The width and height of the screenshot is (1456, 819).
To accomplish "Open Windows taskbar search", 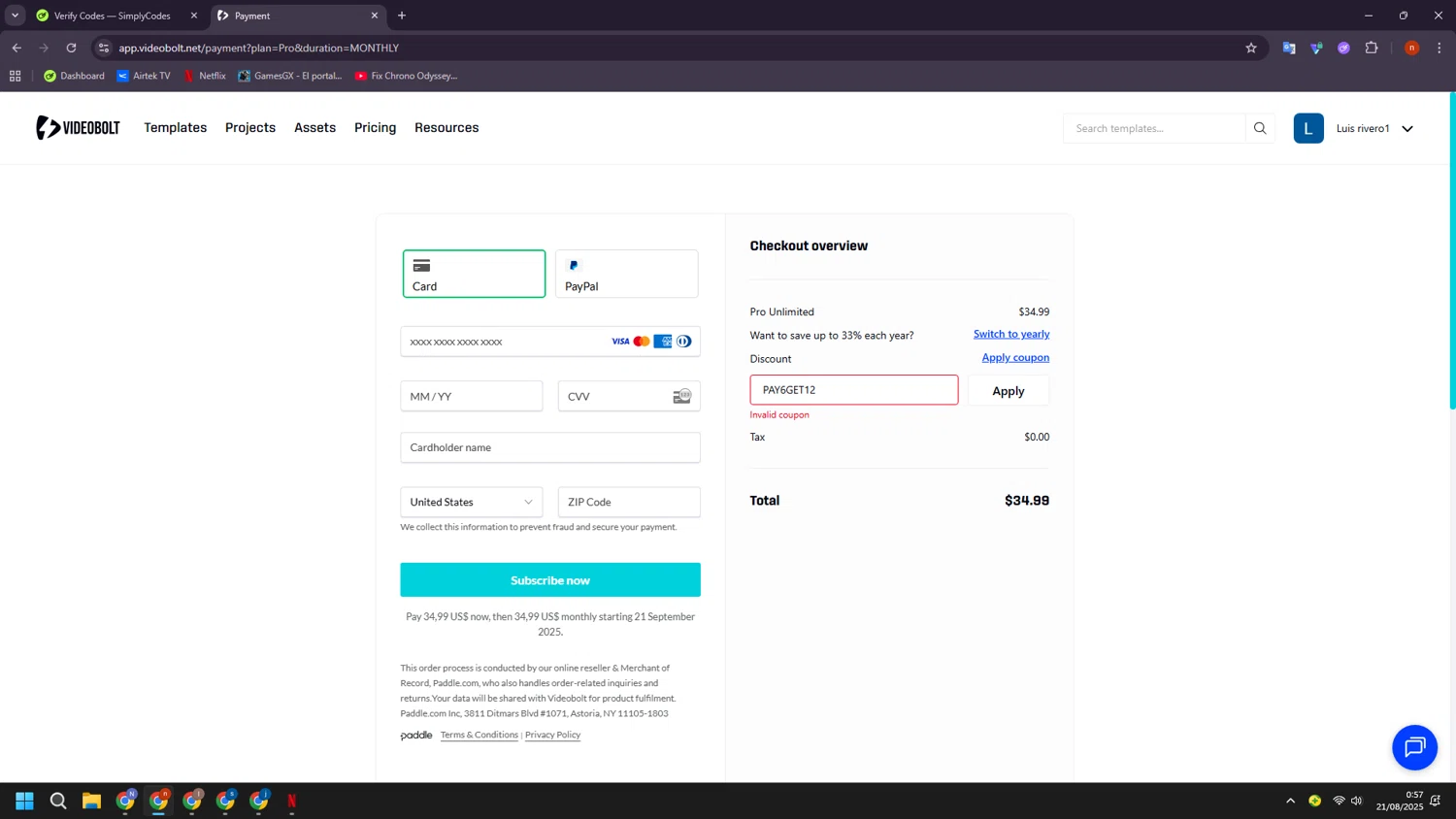I will (58, 801).
